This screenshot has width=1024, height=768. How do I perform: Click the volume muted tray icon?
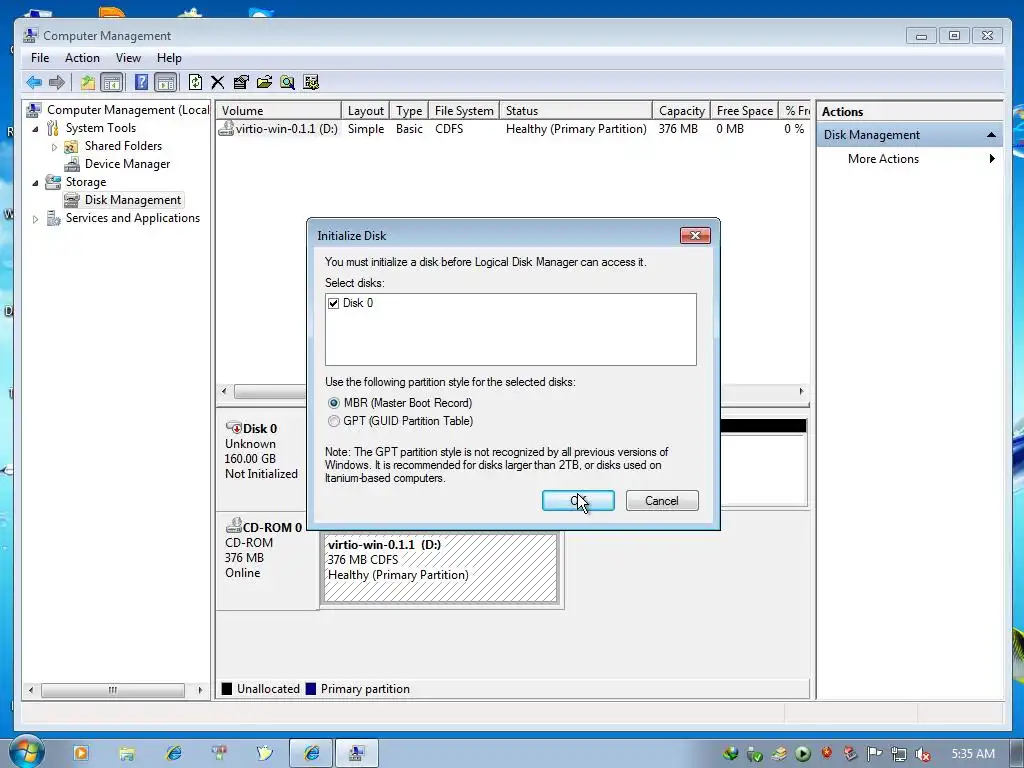(923, 754)
